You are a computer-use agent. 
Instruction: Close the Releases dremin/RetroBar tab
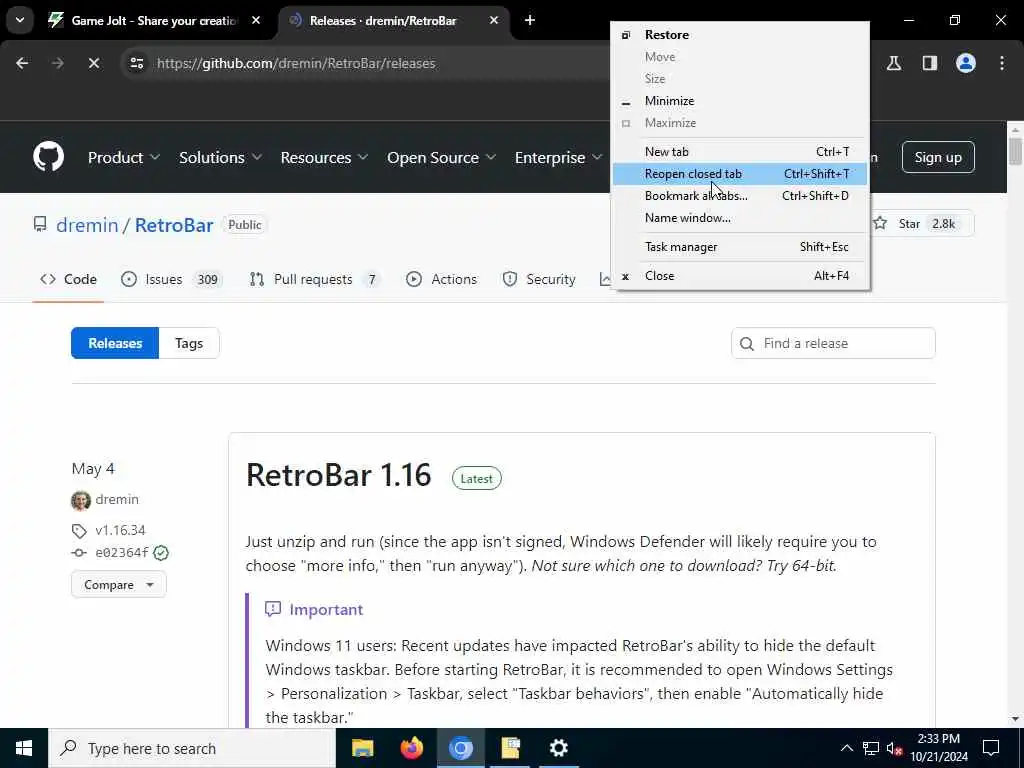[x=494, y=20]
